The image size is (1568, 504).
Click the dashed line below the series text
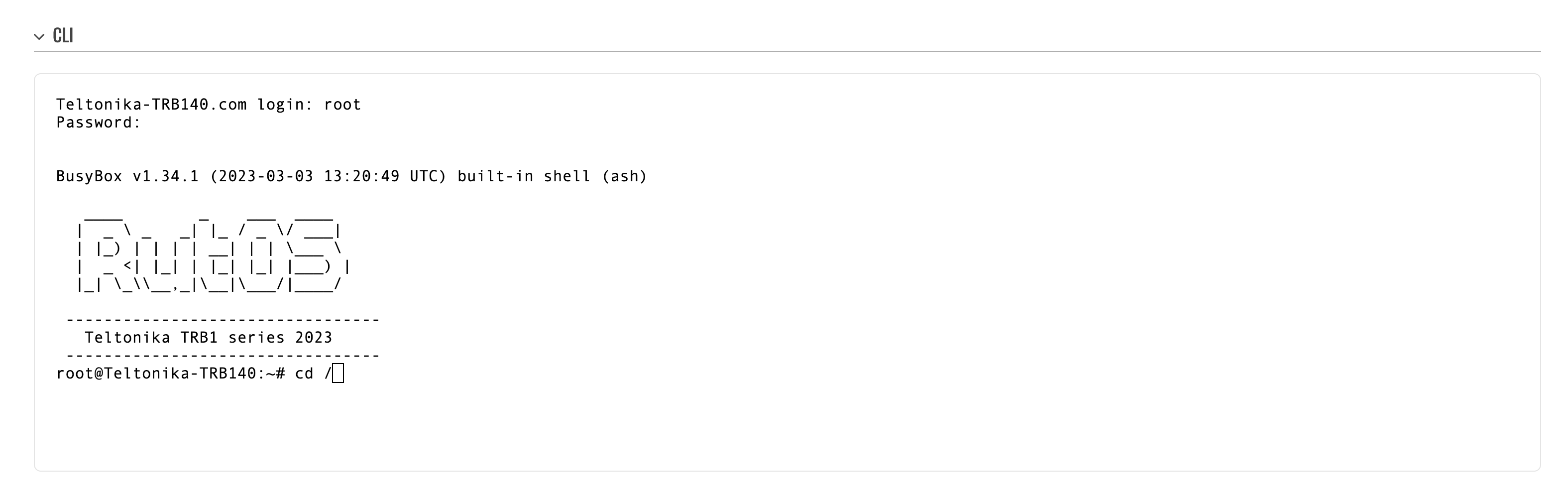pos(223,356)
